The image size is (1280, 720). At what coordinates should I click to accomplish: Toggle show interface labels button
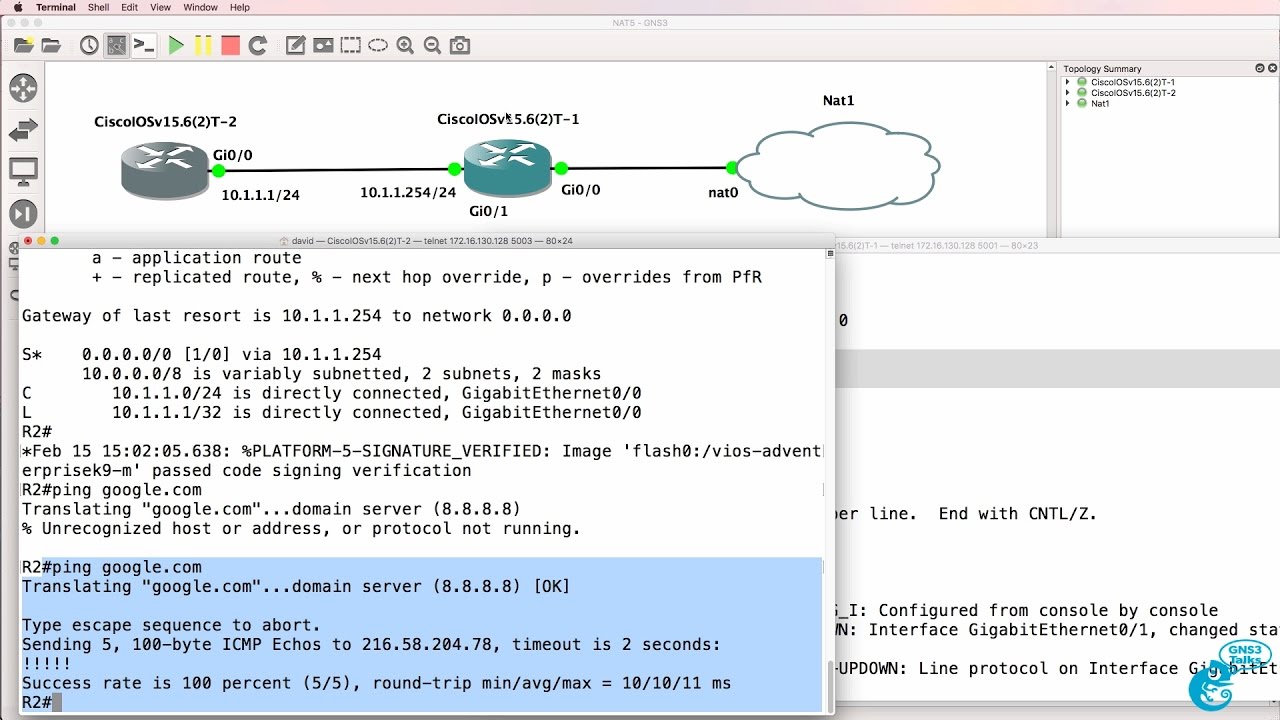coord(116,45)
